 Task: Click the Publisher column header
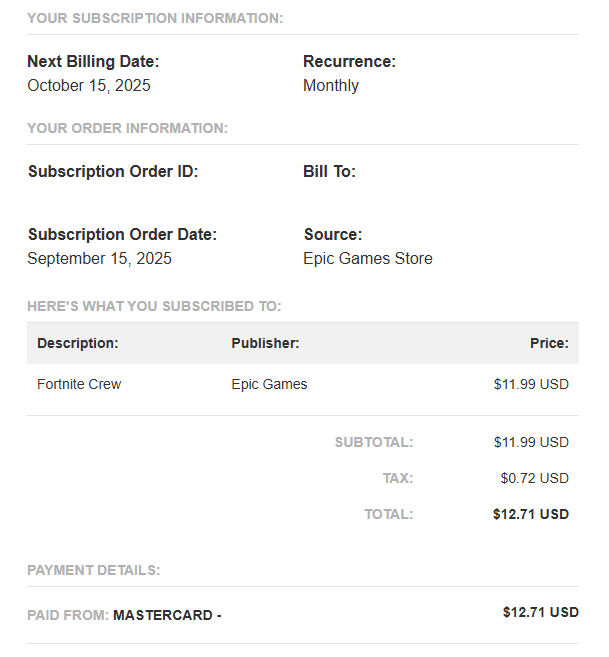point(265,343)
